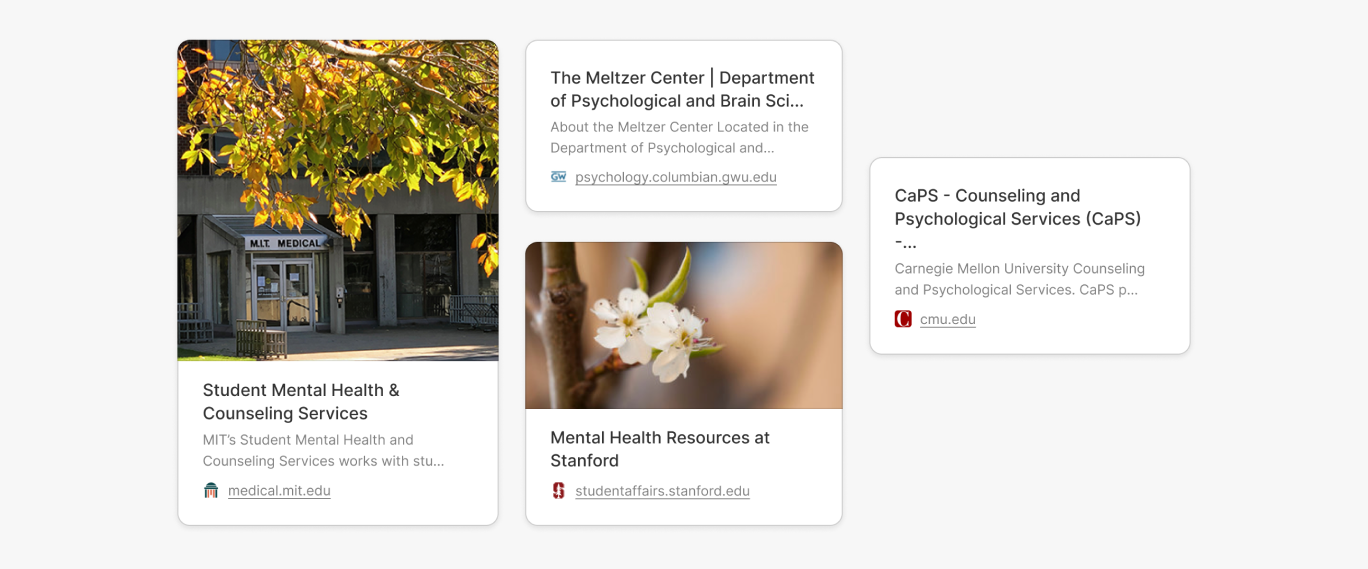Click the Student Mental Health & Counseling Services title

(x=301, y=402)
